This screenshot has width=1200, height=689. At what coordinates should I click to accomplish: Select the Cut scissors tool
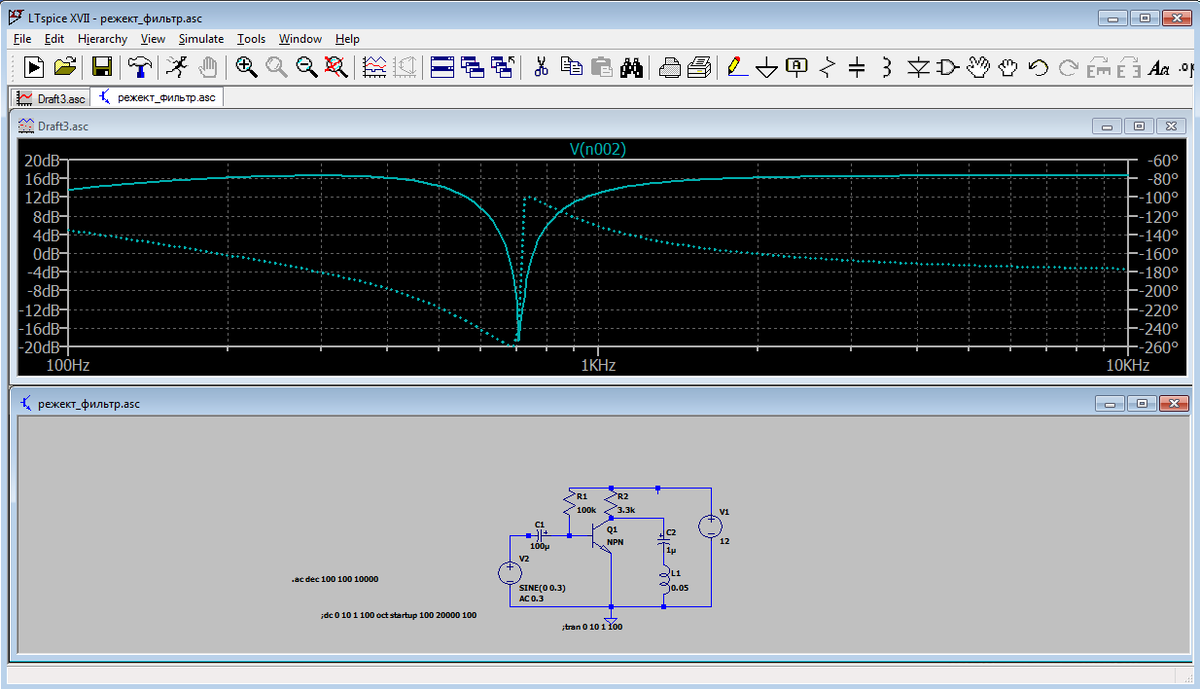click(x=541, y=67)
